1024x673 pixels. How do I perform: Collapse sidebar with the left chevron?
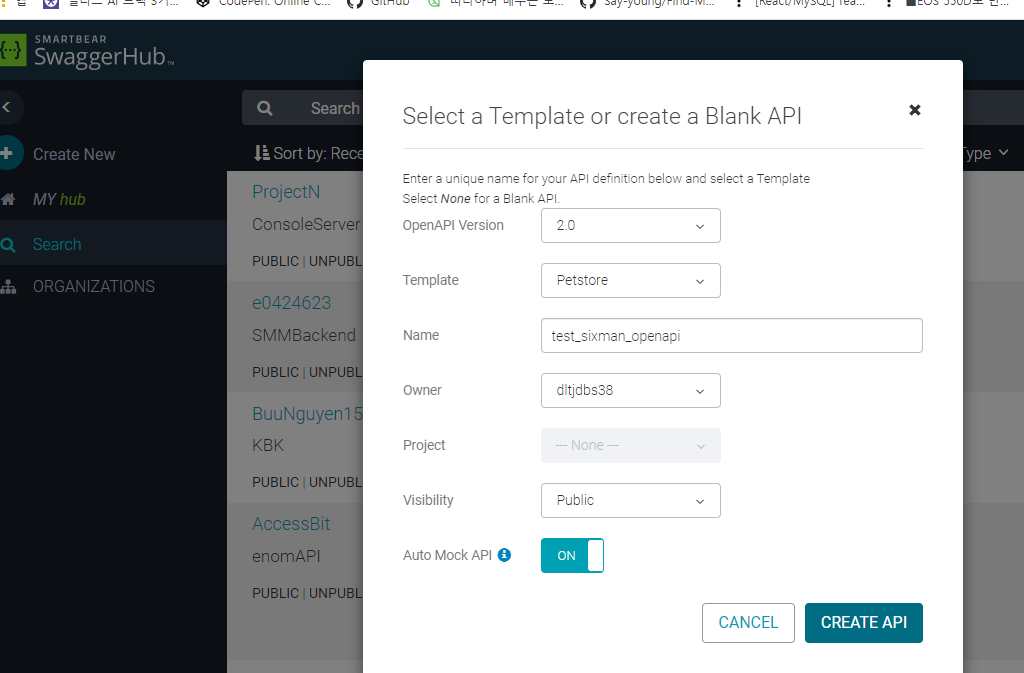7,107
